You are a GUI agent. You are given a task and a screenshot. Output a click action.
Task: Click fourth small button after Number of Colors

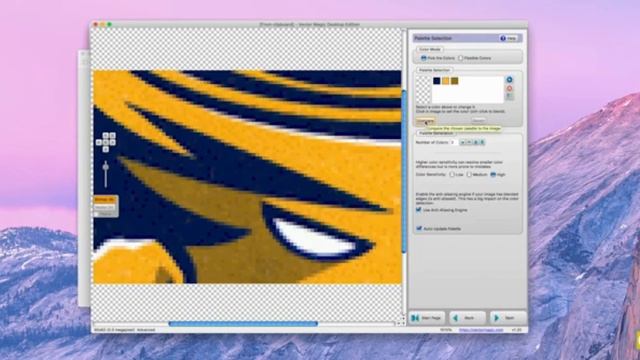[x=482, y=142]
